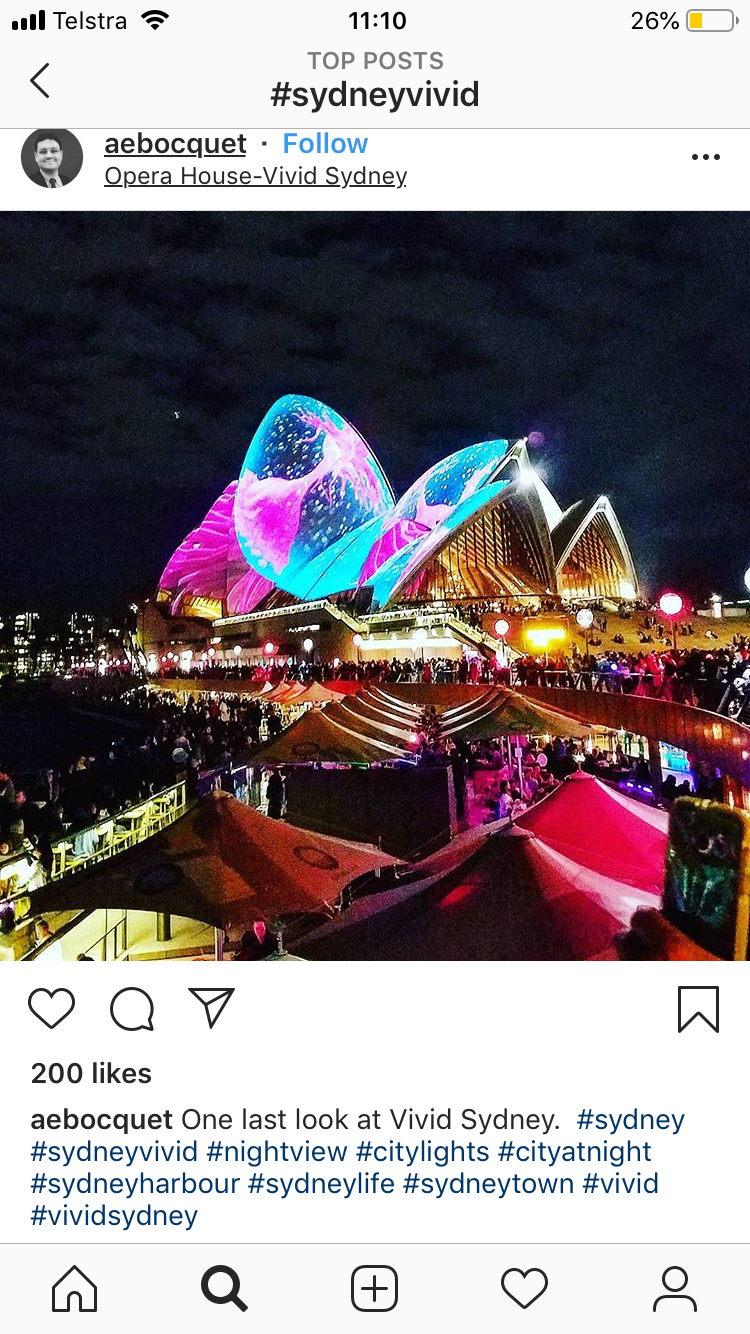Go to the Home tab
Viewport: 750px width, 1334px height.
pyautogui.click(x=75, y=1289)
